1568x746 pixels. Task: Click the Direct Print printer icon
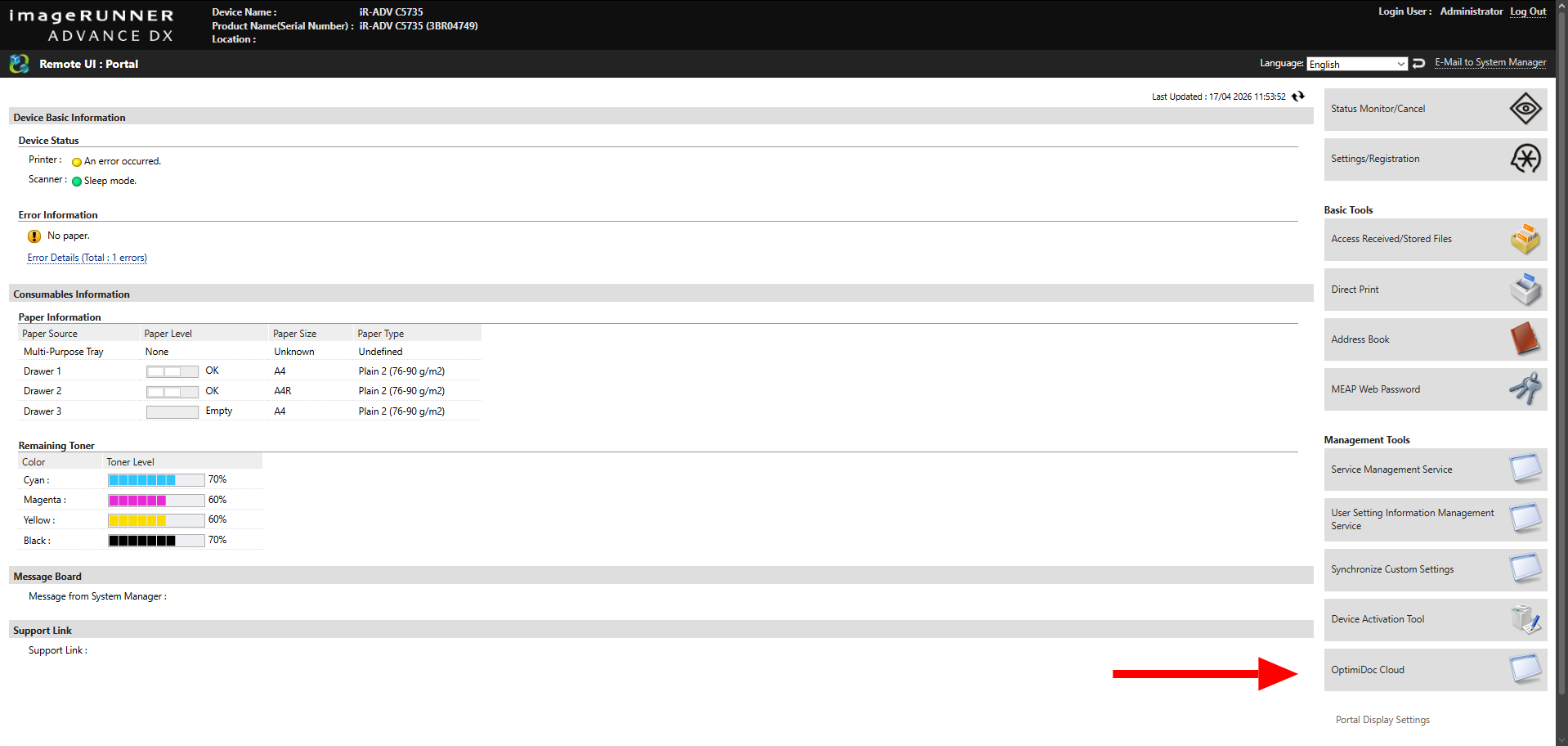click(x=1525, y=290)
